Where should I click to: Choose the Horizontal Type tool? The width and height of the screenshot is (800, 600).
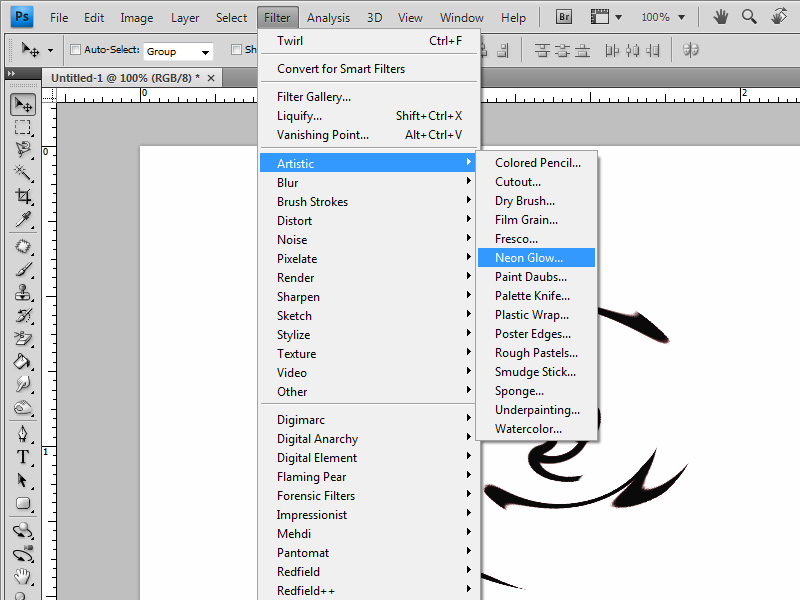23,457
